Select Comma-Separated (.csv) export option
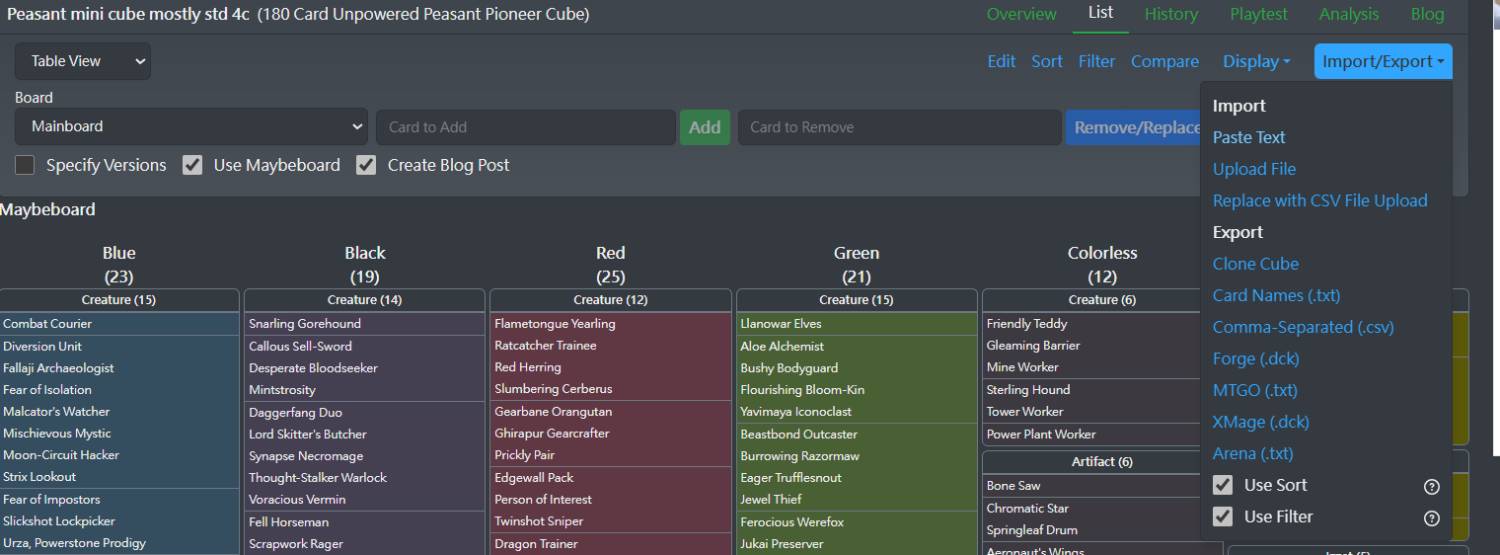Viewport: 1500px width, 555px height. coord(1302,327)
